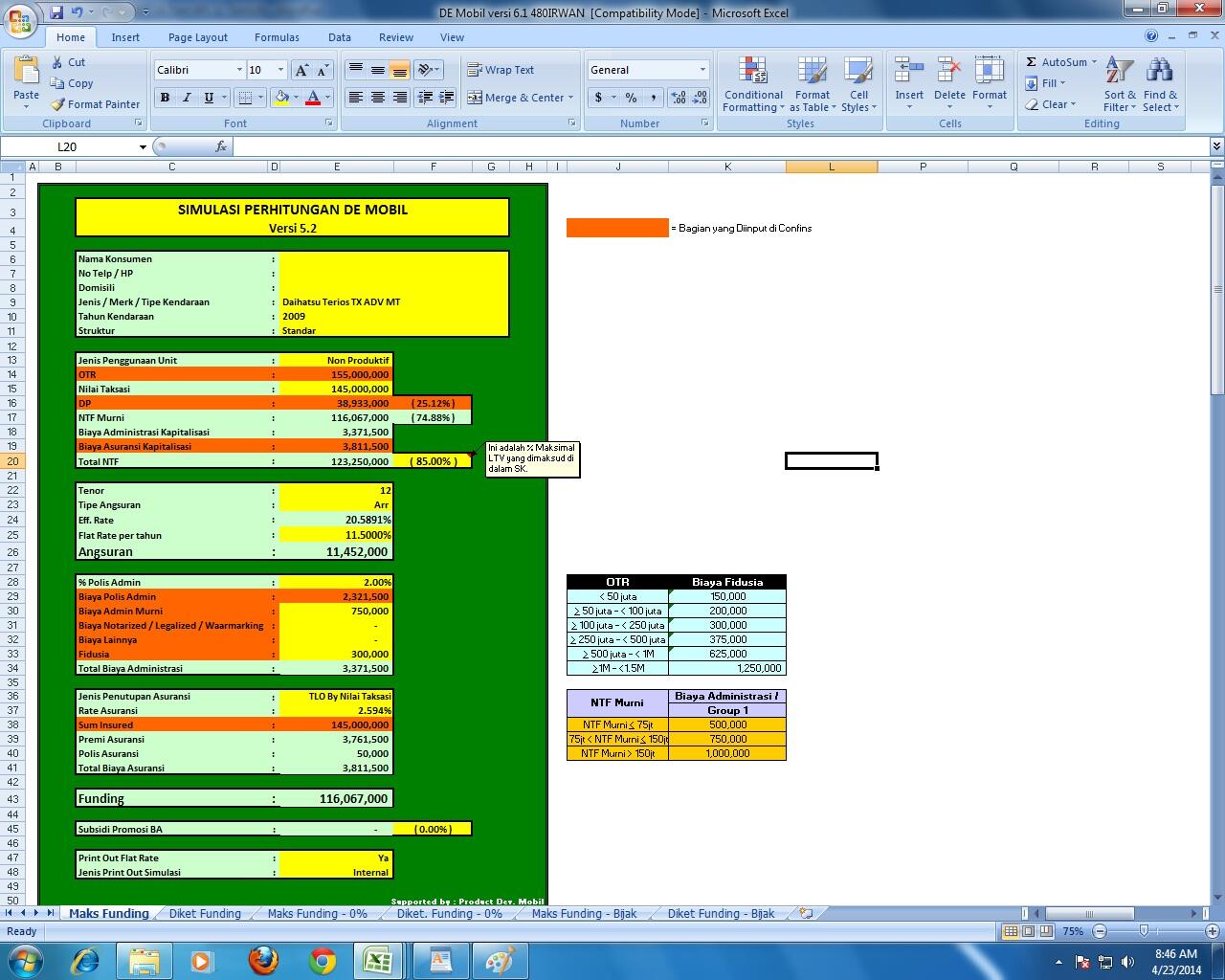Toggle Italic formatting
Image resolution: width=1225 pixels, height=980 pixels.
(187, 98)
